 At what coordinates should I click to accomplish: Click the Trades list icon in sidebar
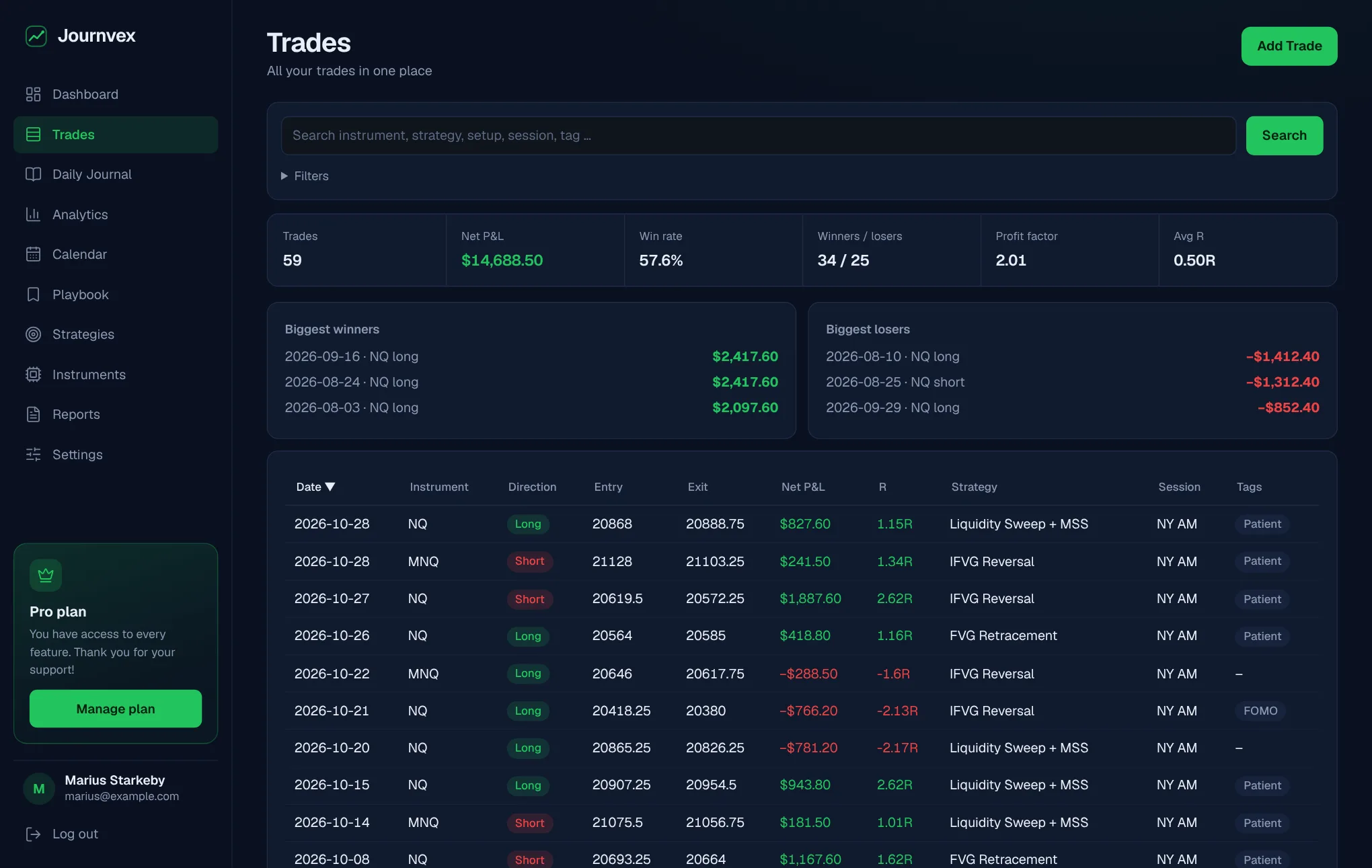click(33, 134)
